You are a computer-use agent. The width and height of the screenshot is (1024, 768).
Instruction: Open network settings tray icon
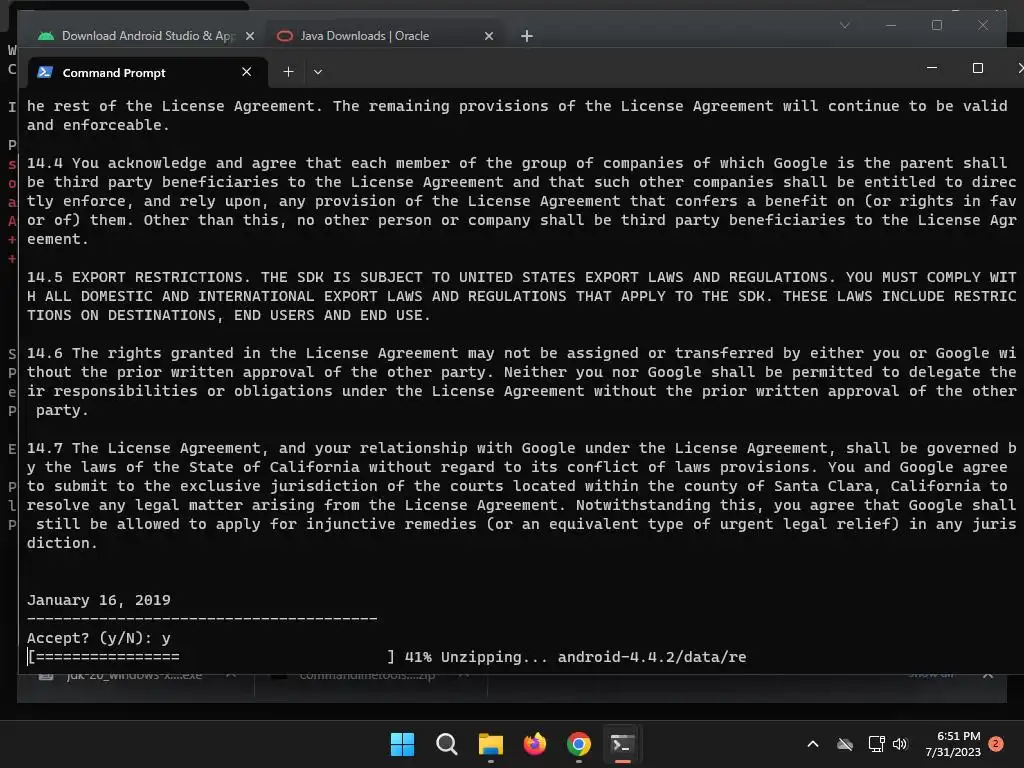point(876,744)
